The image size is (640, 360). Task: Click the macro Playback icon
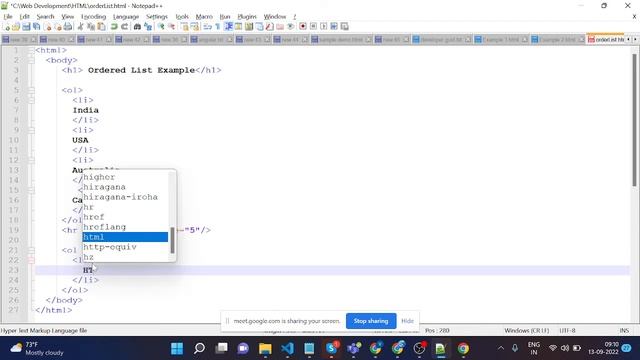click(x=324, y=27)
